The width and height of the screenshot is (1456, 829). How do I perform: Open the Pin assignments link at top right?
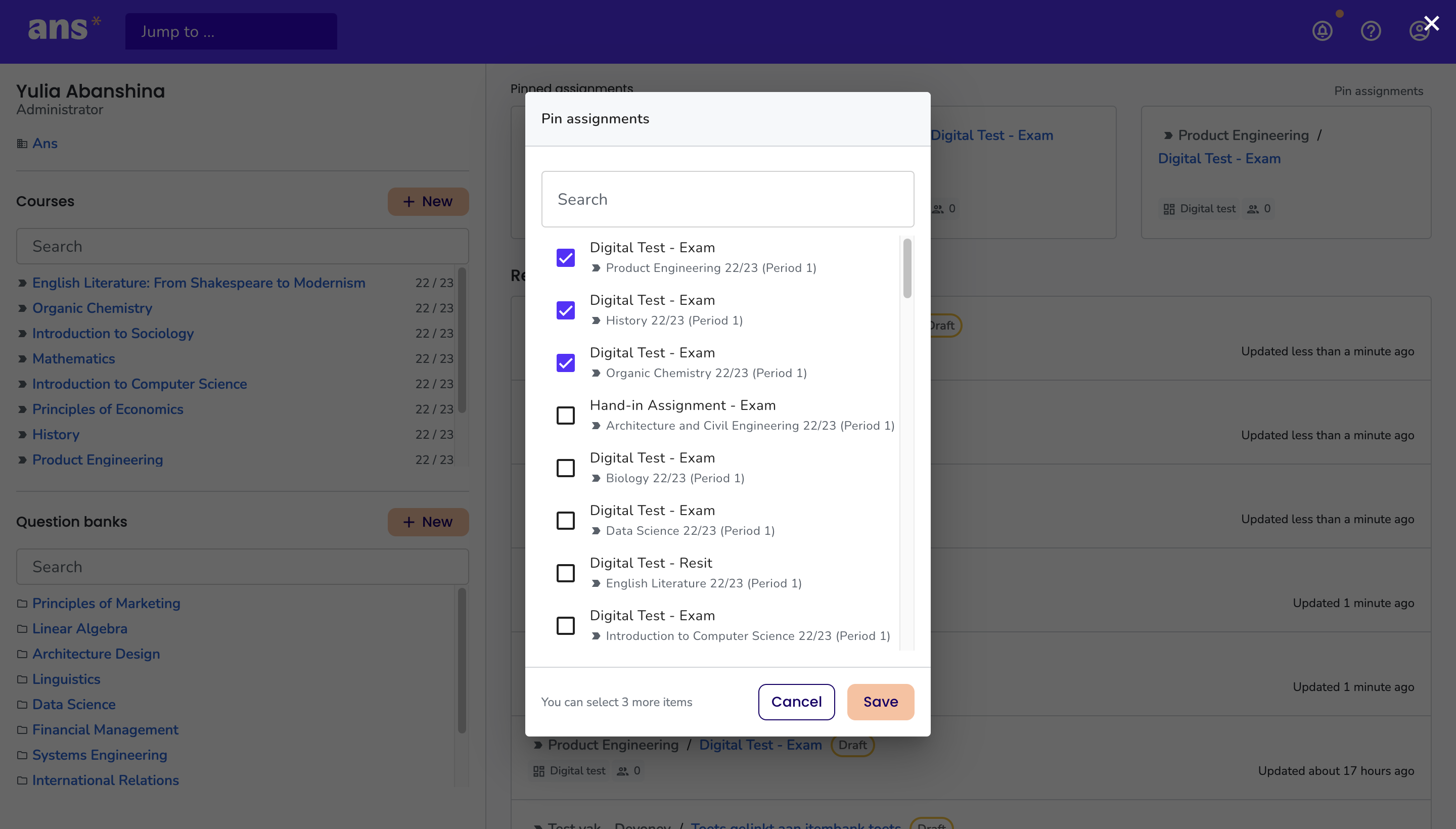pyautogui.click(x=1379, y=91)
